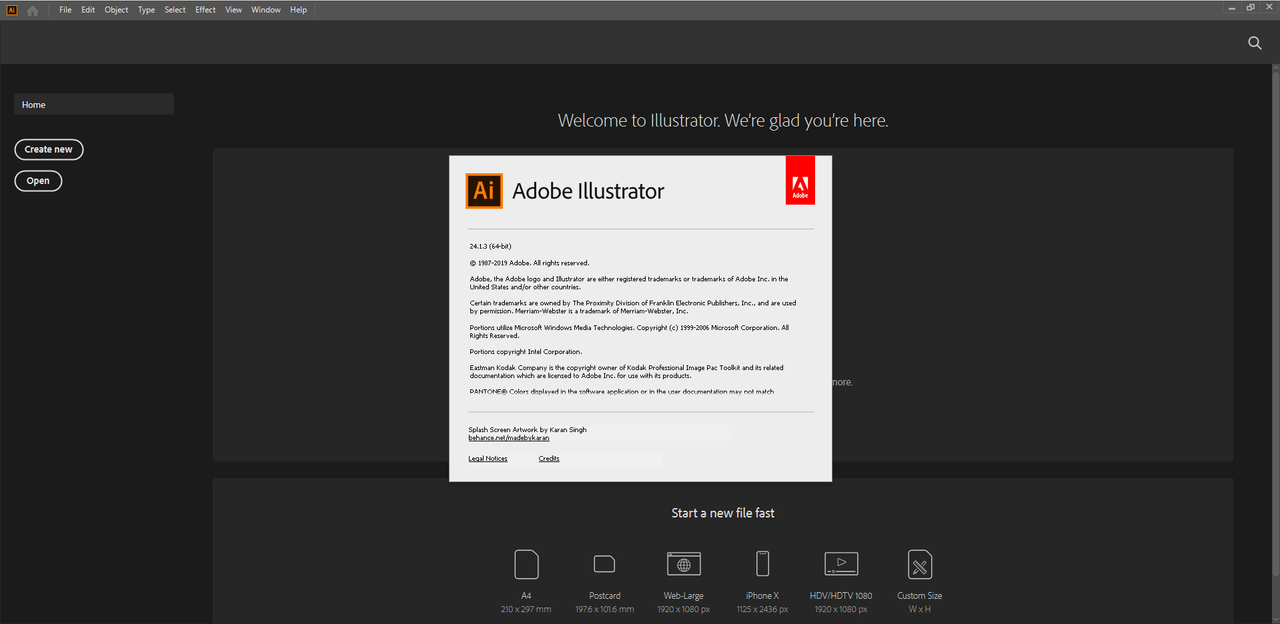1280x624 pixels.
Task: Minimize the Illustrator window
Action: point(1233,7)
